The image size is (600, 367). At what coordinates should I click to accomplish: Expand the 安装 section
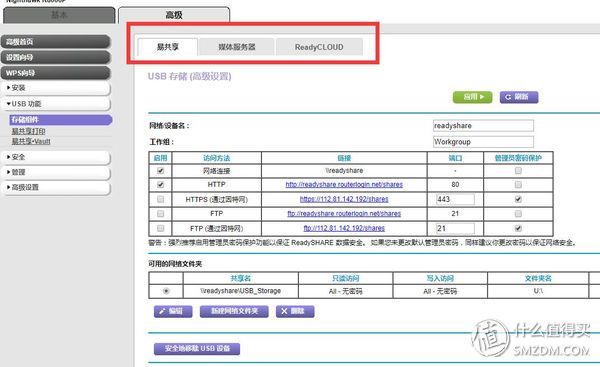[x=56, y=88]
